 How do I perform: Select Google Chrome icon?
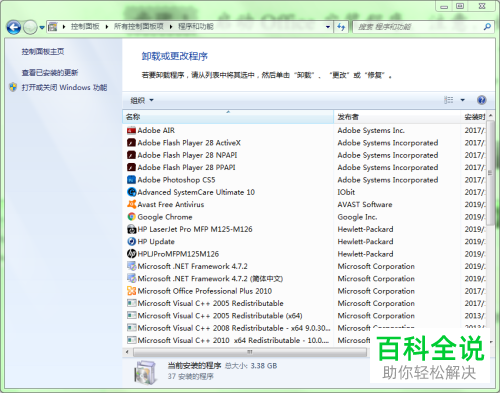131,217
